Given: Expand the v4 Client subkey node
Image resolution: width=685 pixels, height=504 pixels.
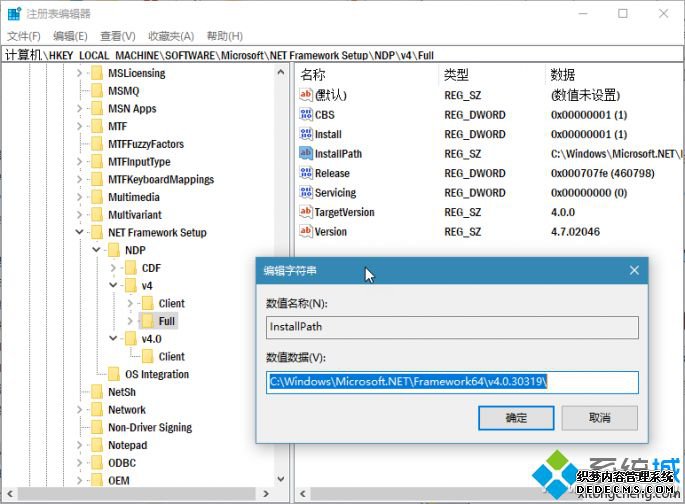Looking at the screenshot, I should (x=130, y=303).
